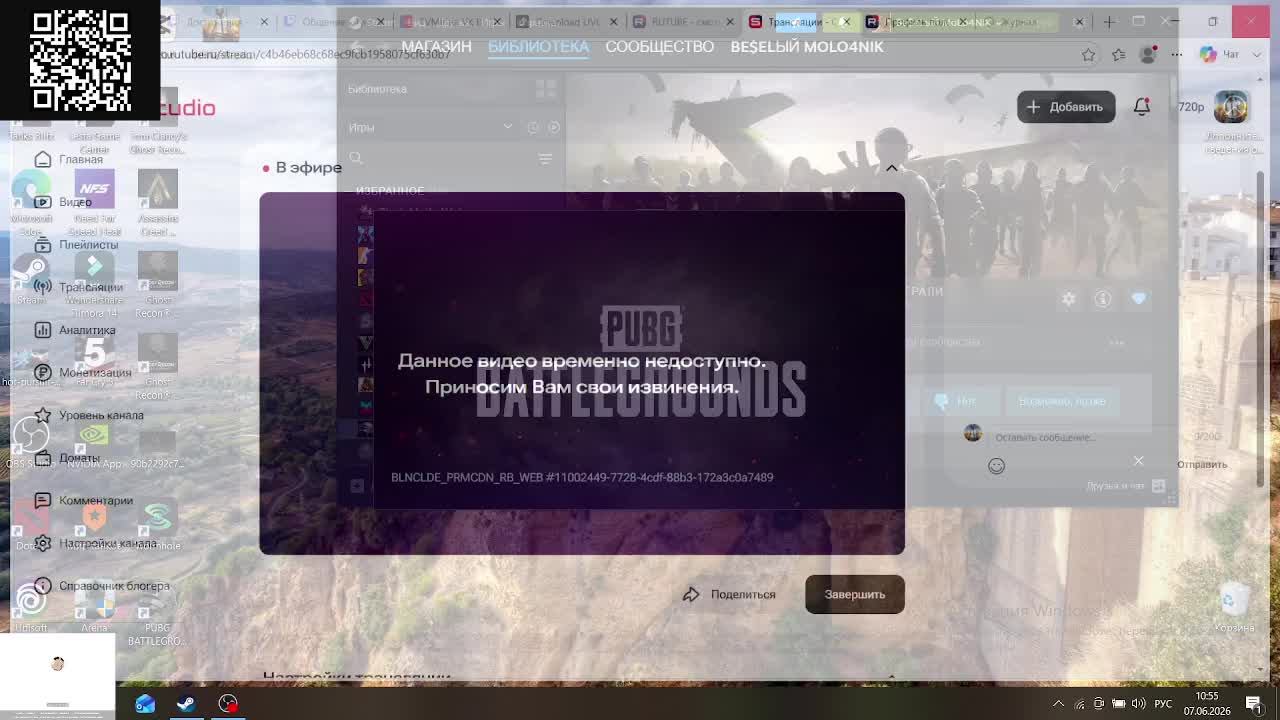Open Уровень канала in the sidebar
The height and width of the screenshot is (720, 1280).
click(x=88, y=415)
